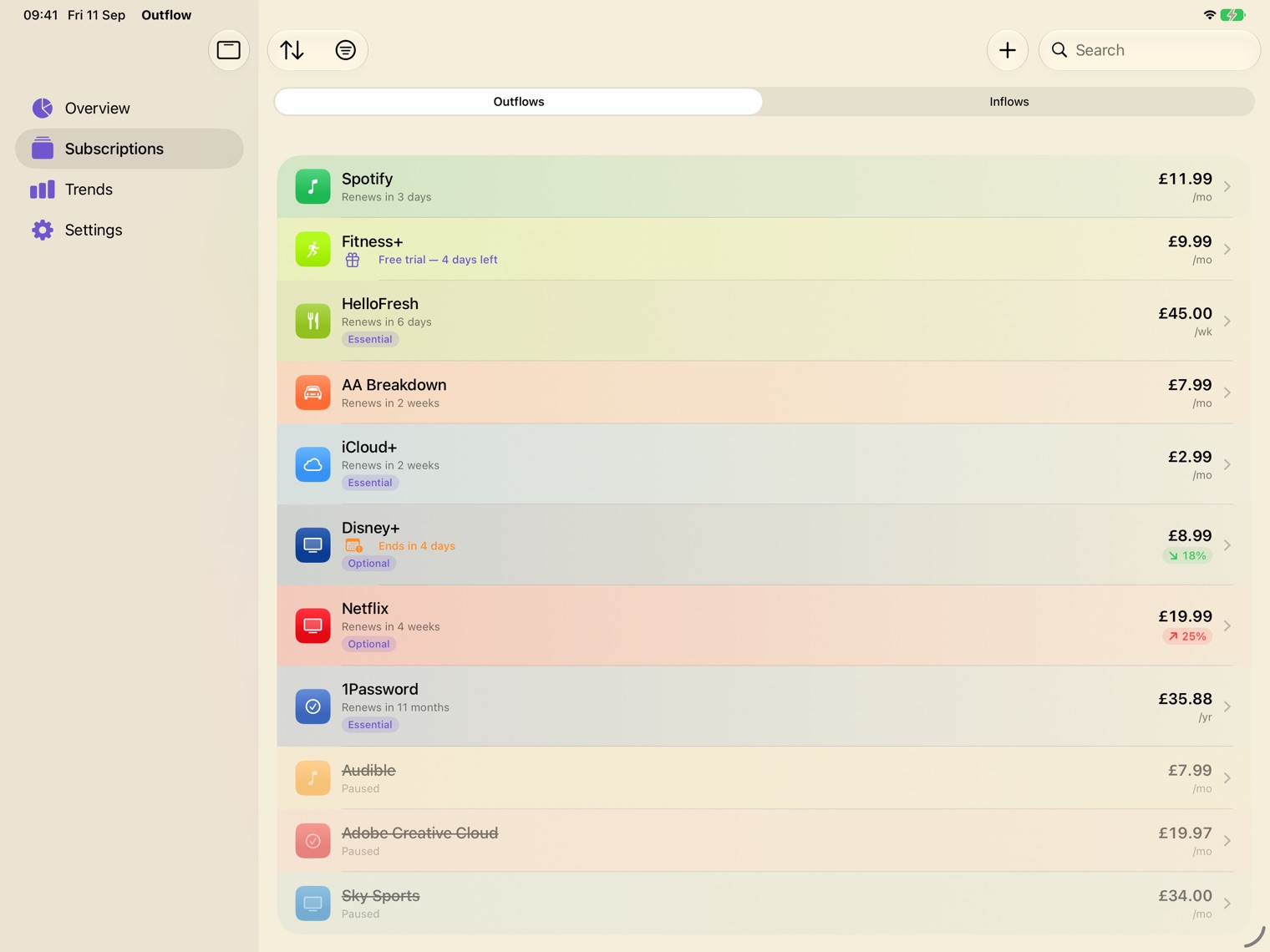Click the AA Breakdown car icon
This screenshot has width=1270, height=952.
312,392
